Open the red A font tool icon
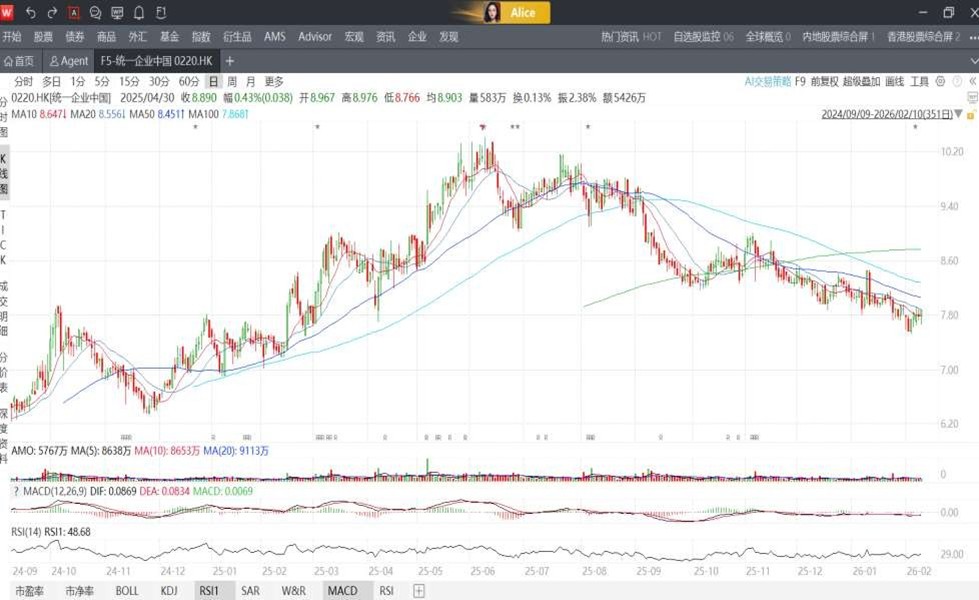This screenshot has height=600, width=979. 74,13
